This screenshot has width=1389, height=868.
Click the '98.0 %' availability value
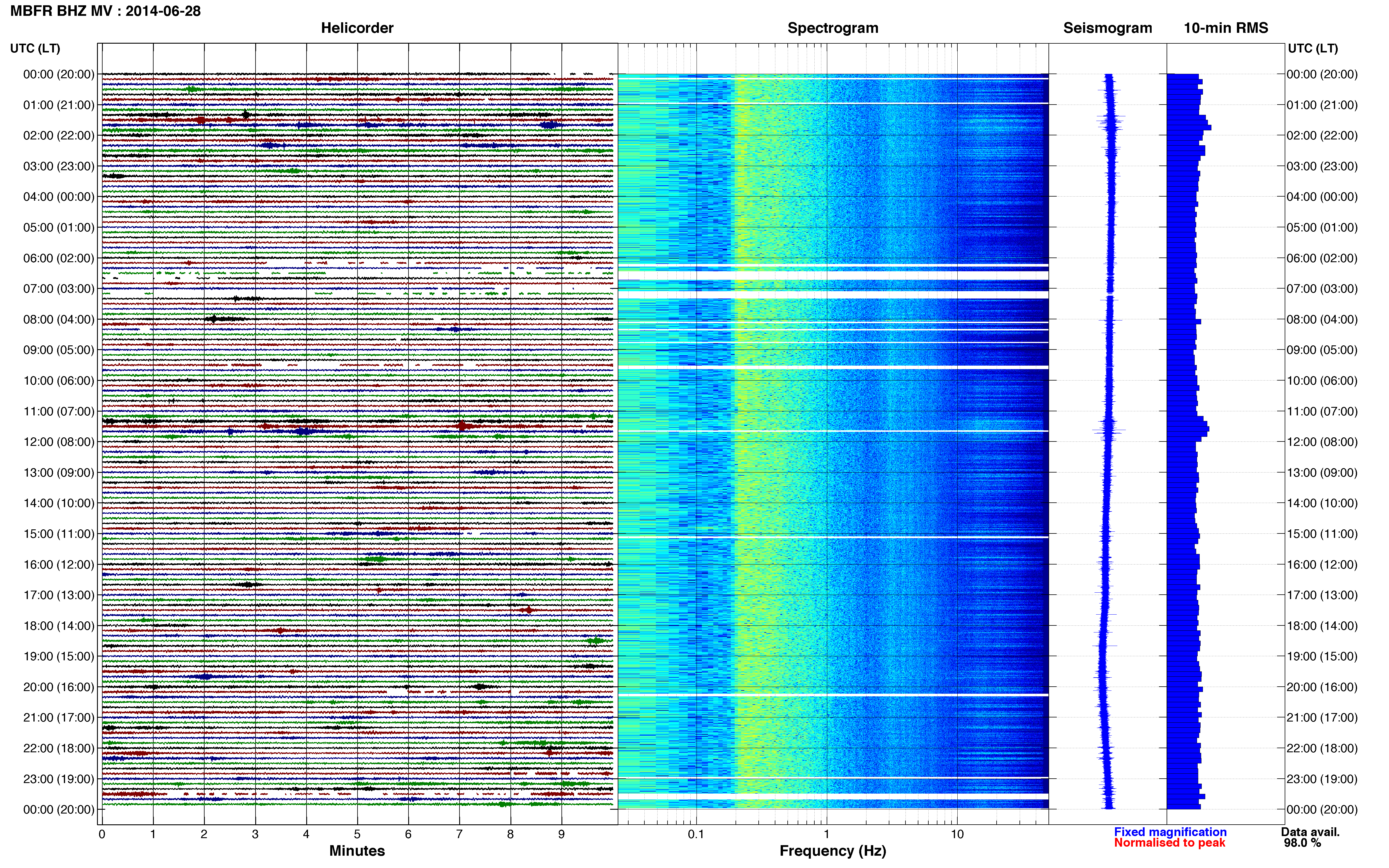point(1303,843)
